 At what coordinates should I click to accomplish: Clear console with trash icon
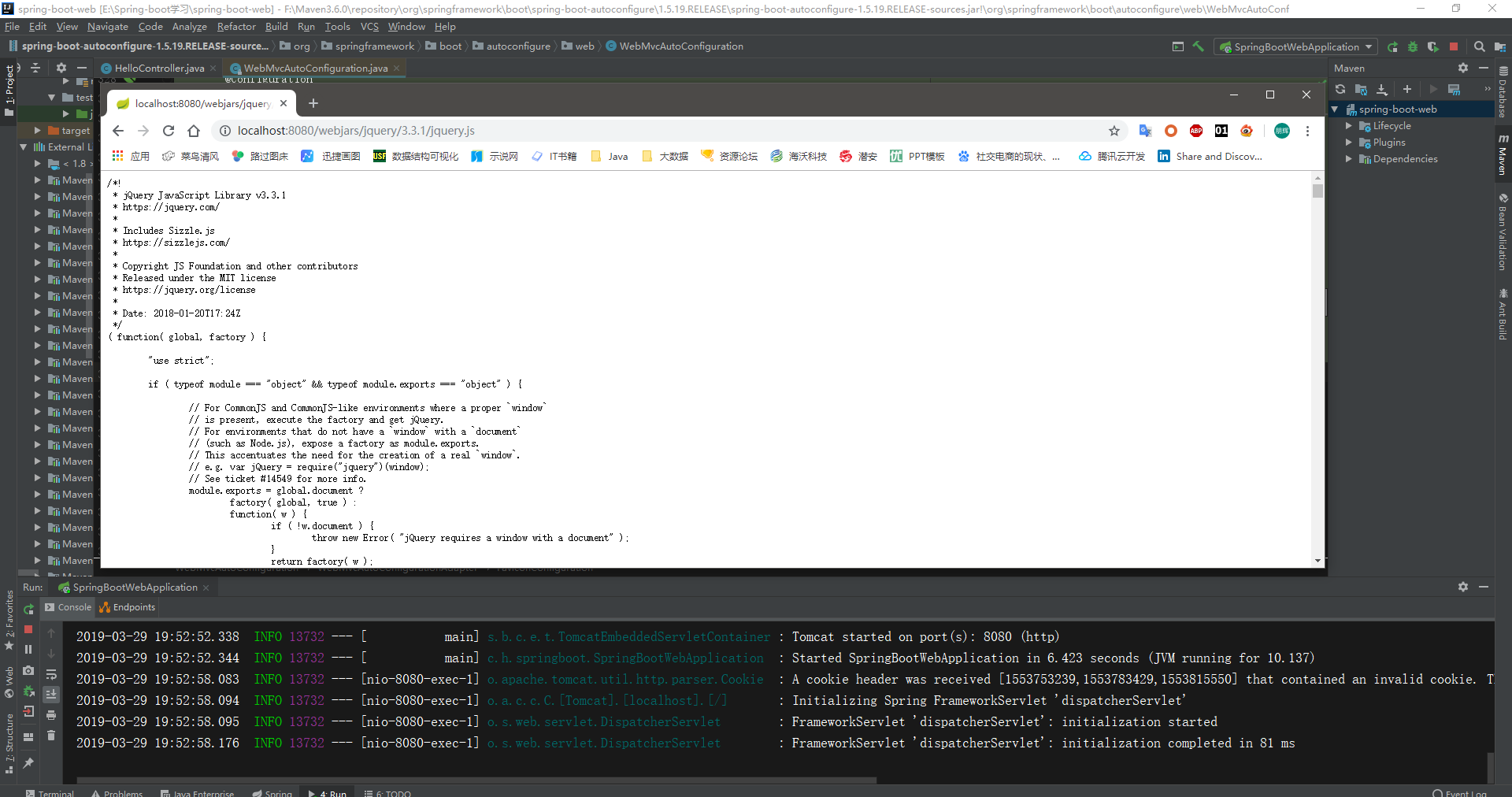[51, 736]
